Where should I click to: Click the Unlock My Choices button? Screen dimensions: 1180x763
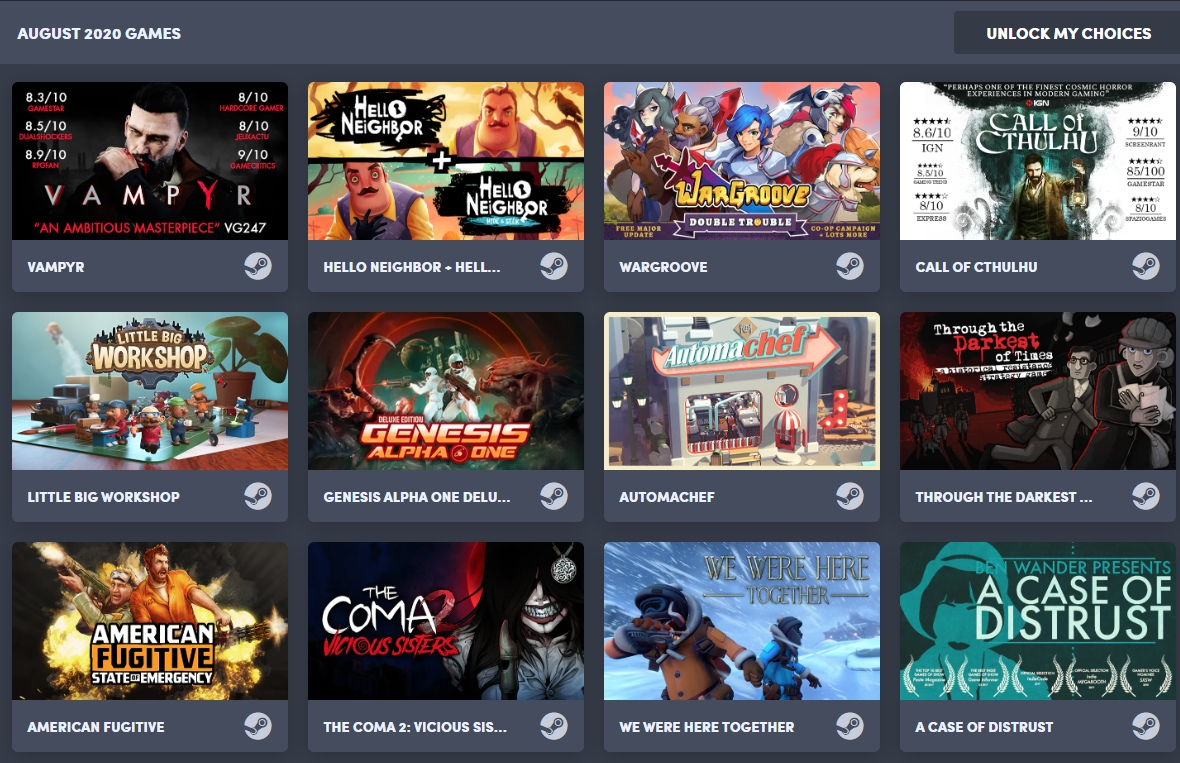coord(1067,33)
